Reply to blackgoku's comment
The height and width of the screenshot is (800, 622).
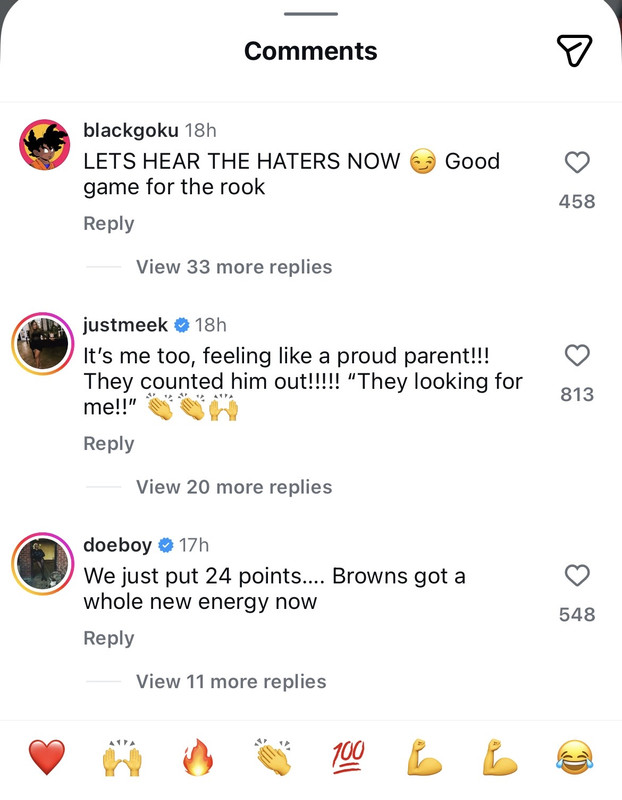(x=109, y=223)
